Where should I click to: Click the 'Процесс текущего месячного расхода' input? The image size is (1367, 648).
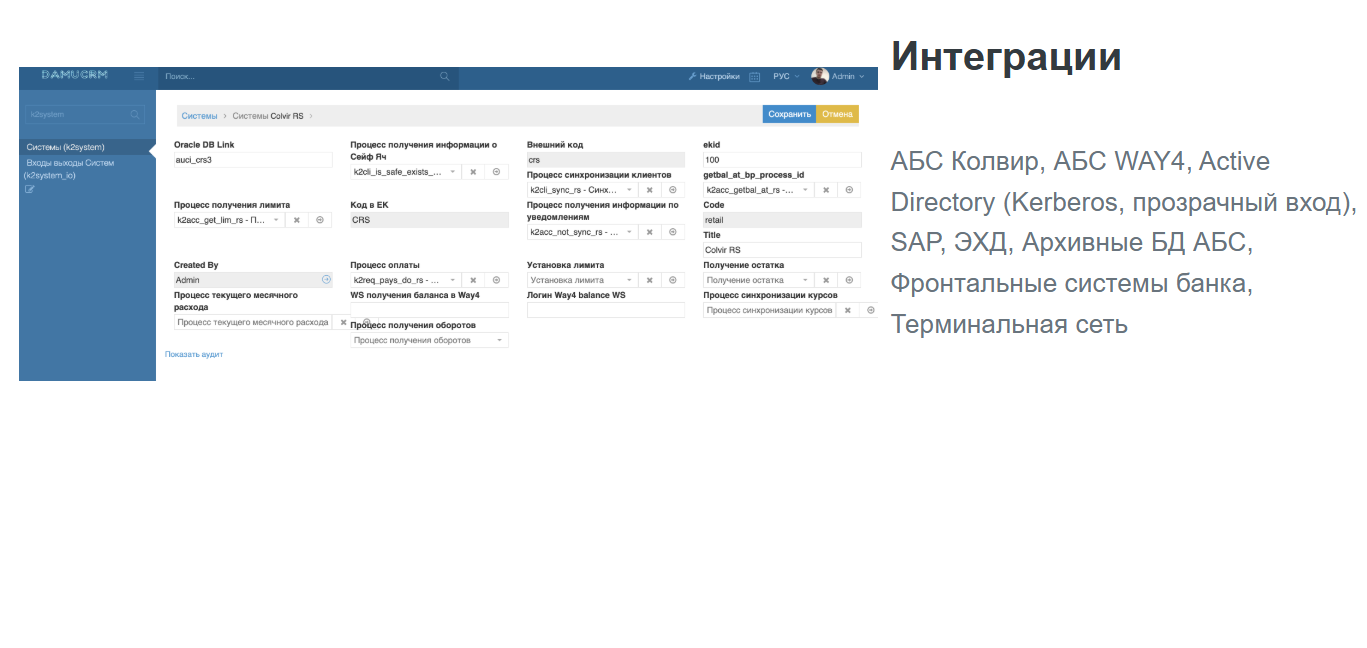point(253,323)
